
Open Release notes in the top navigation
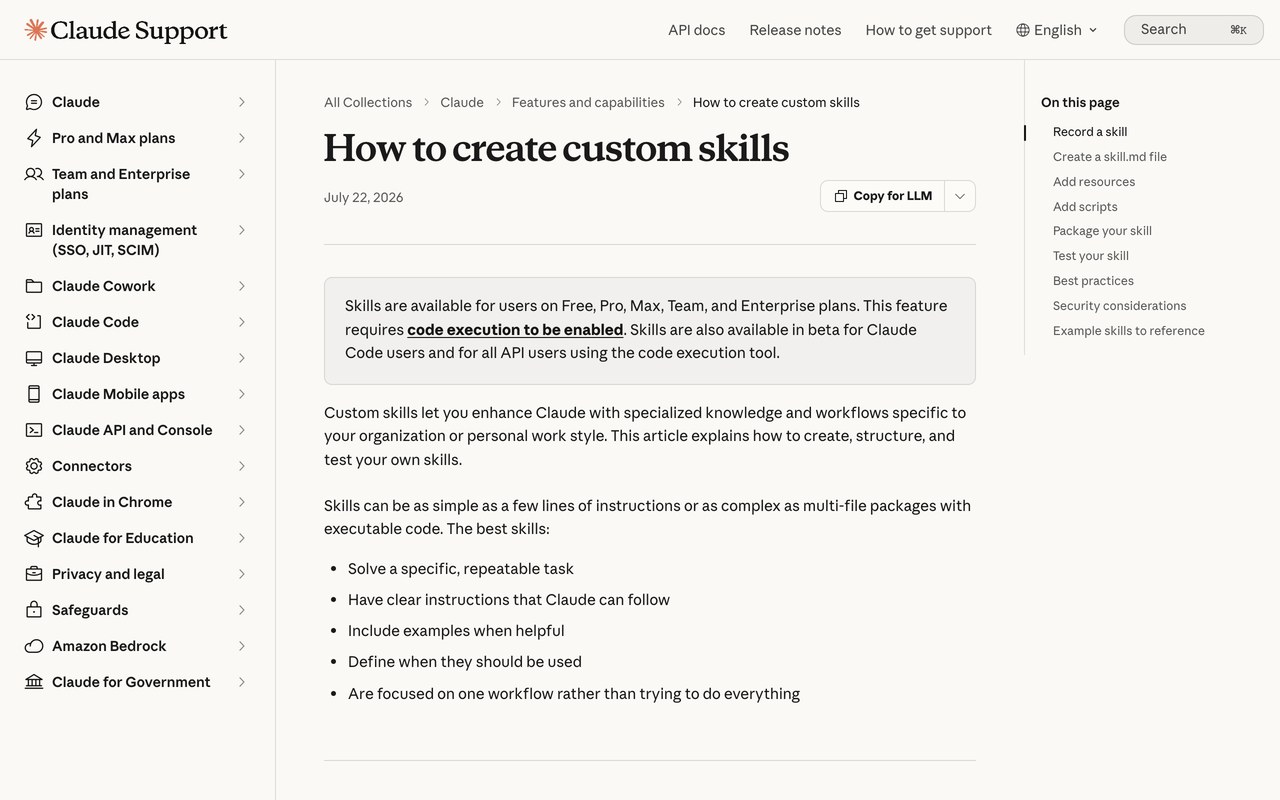point(795,30)
